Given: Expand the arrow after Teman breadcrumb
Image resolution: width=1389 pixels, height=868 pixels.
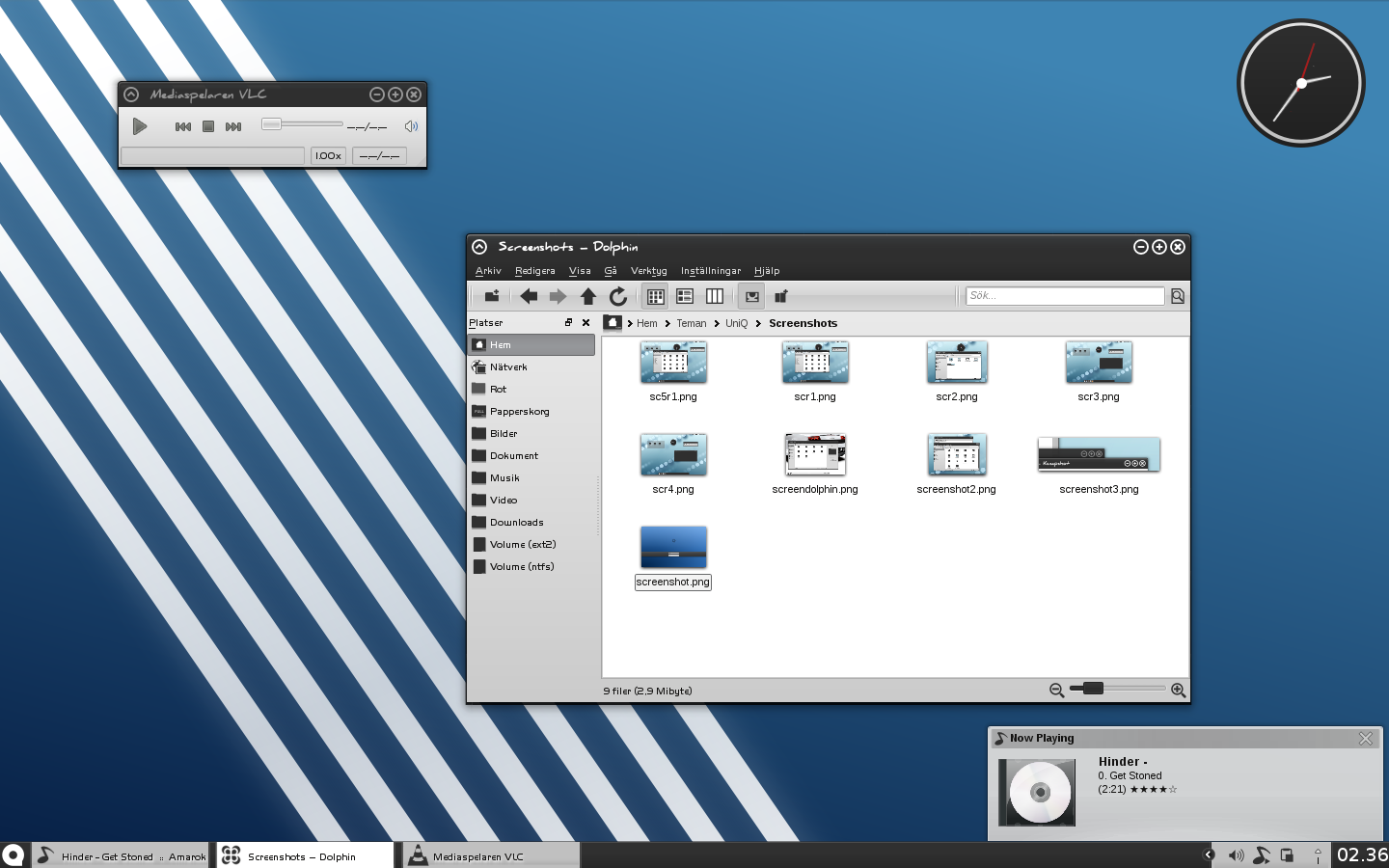Looking at the screenshot, I should [717, 324].
